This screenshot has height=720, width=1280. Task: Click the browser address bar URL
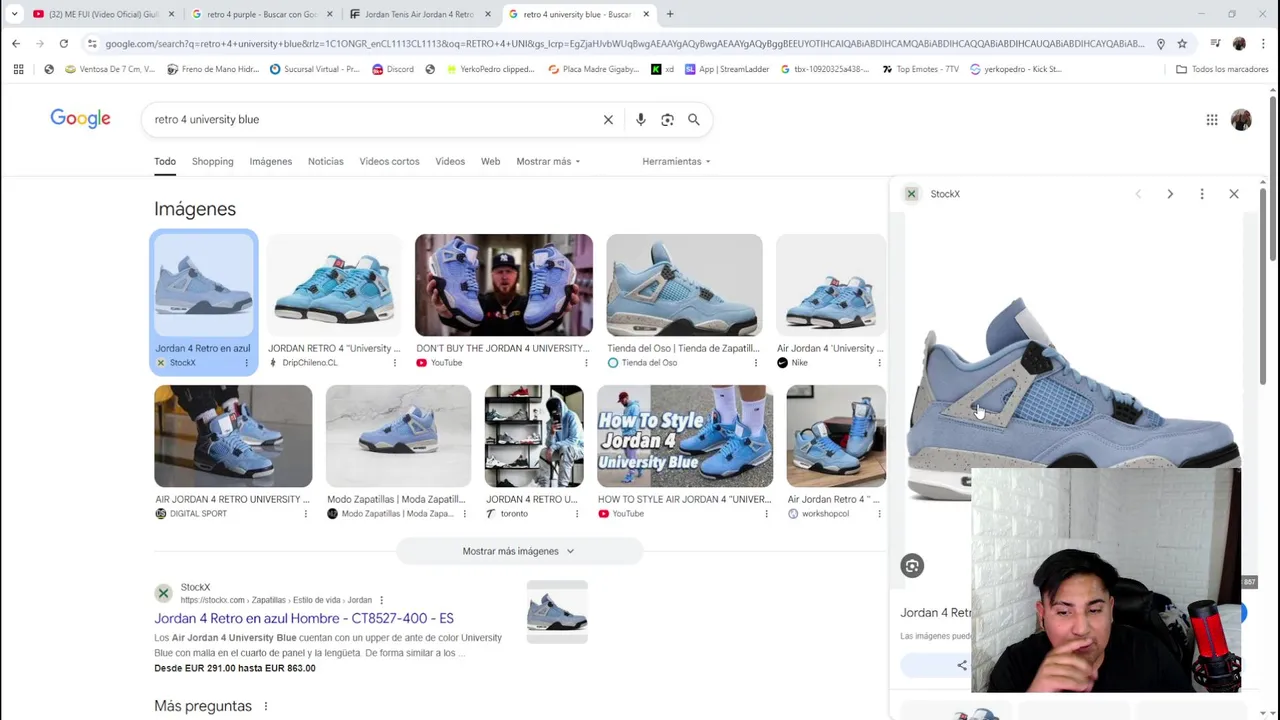pos(625,44)
